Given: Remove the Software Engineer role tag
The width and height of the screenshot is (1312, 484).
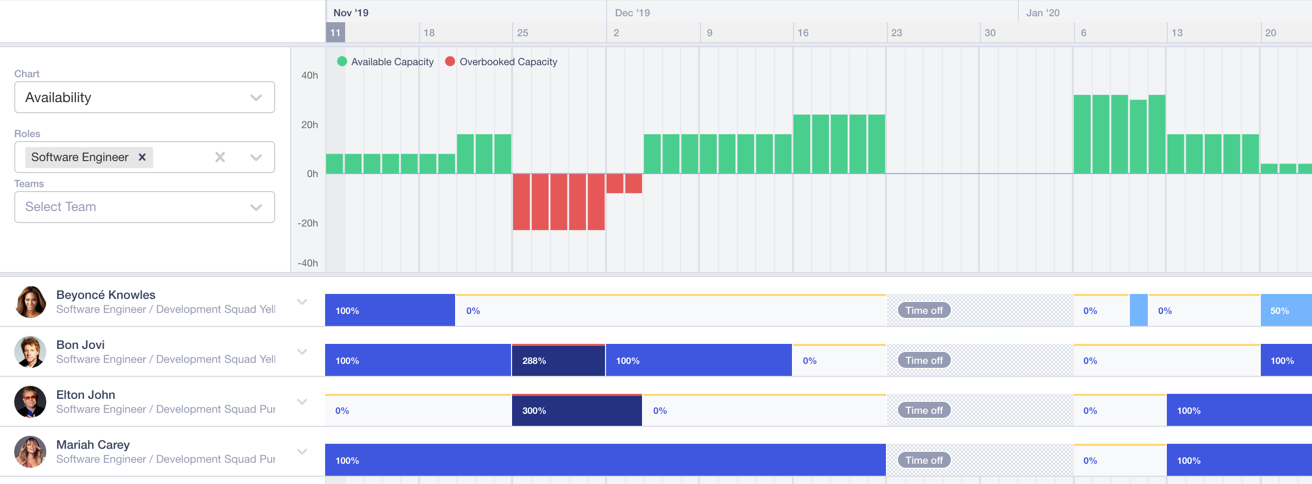Looking at the screenshot, I should pos(142,157).
